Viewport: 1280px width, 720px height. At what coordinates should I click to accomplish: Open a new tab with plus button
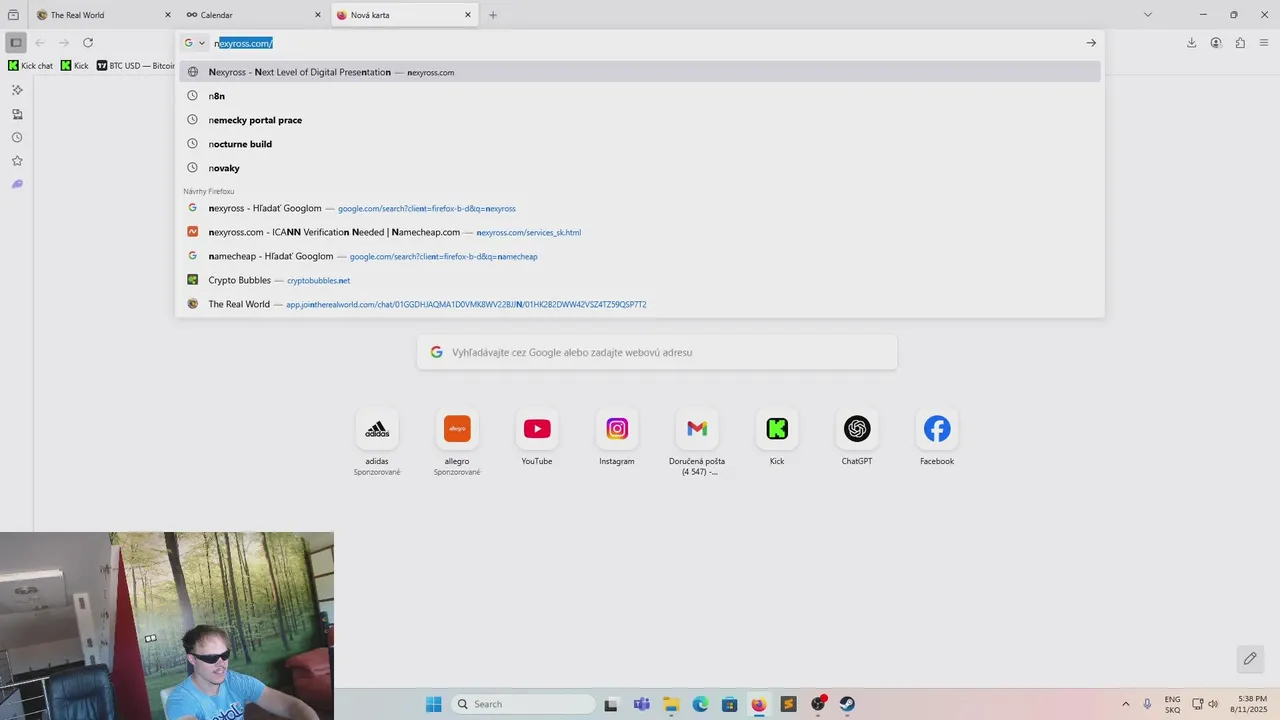click(x=493, y=15)
